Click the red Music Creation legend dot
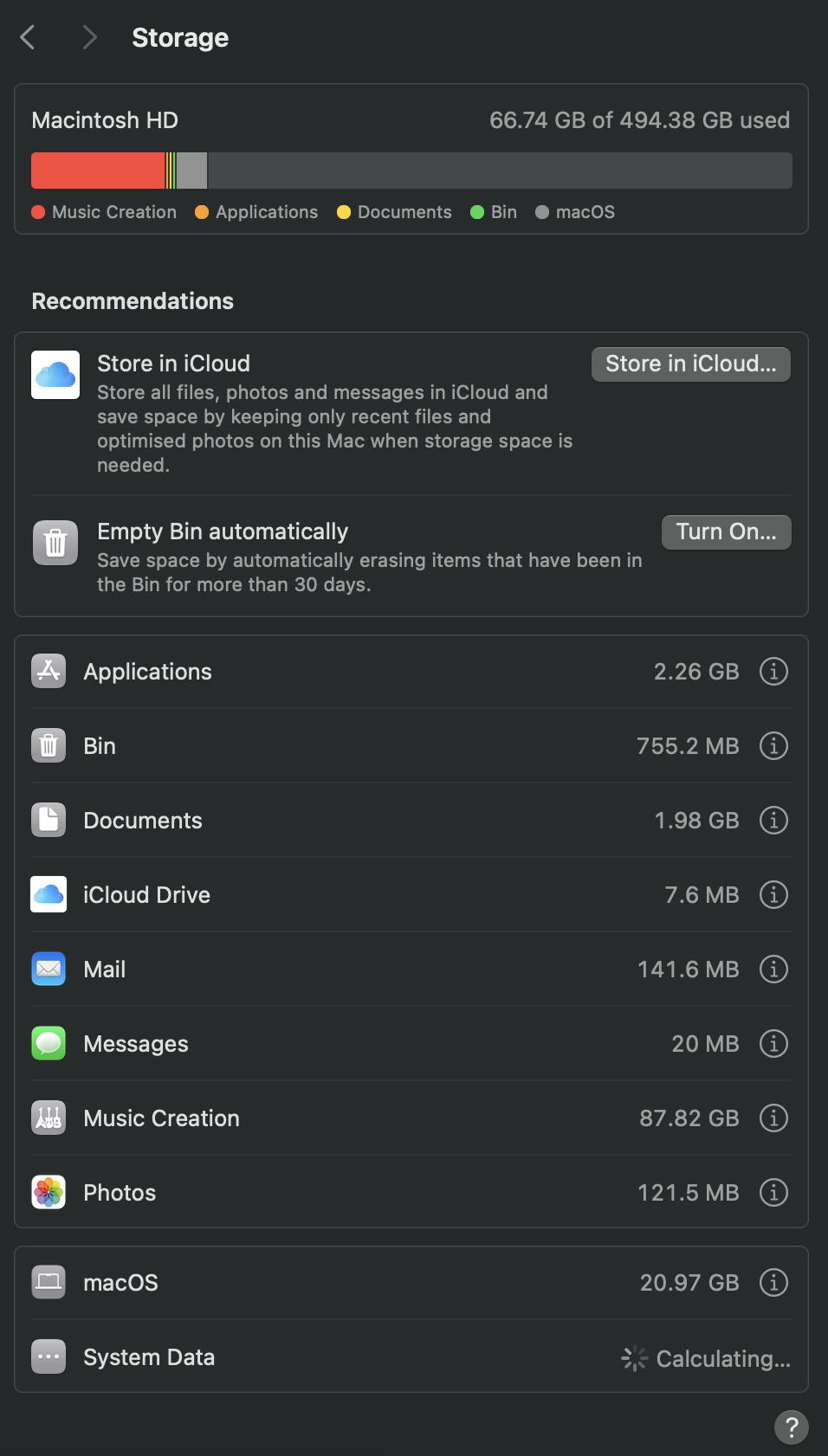 pos(38,212)
